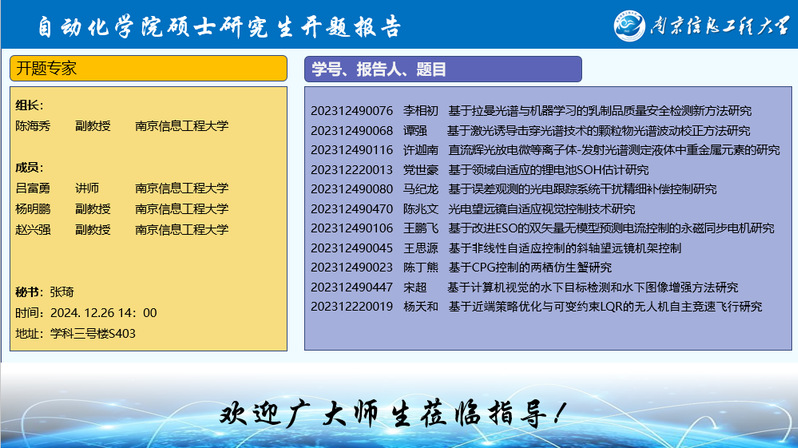Select the 学号、报告人、题目 purple header box
Screen dimensions: 798x448
point(442,69)
